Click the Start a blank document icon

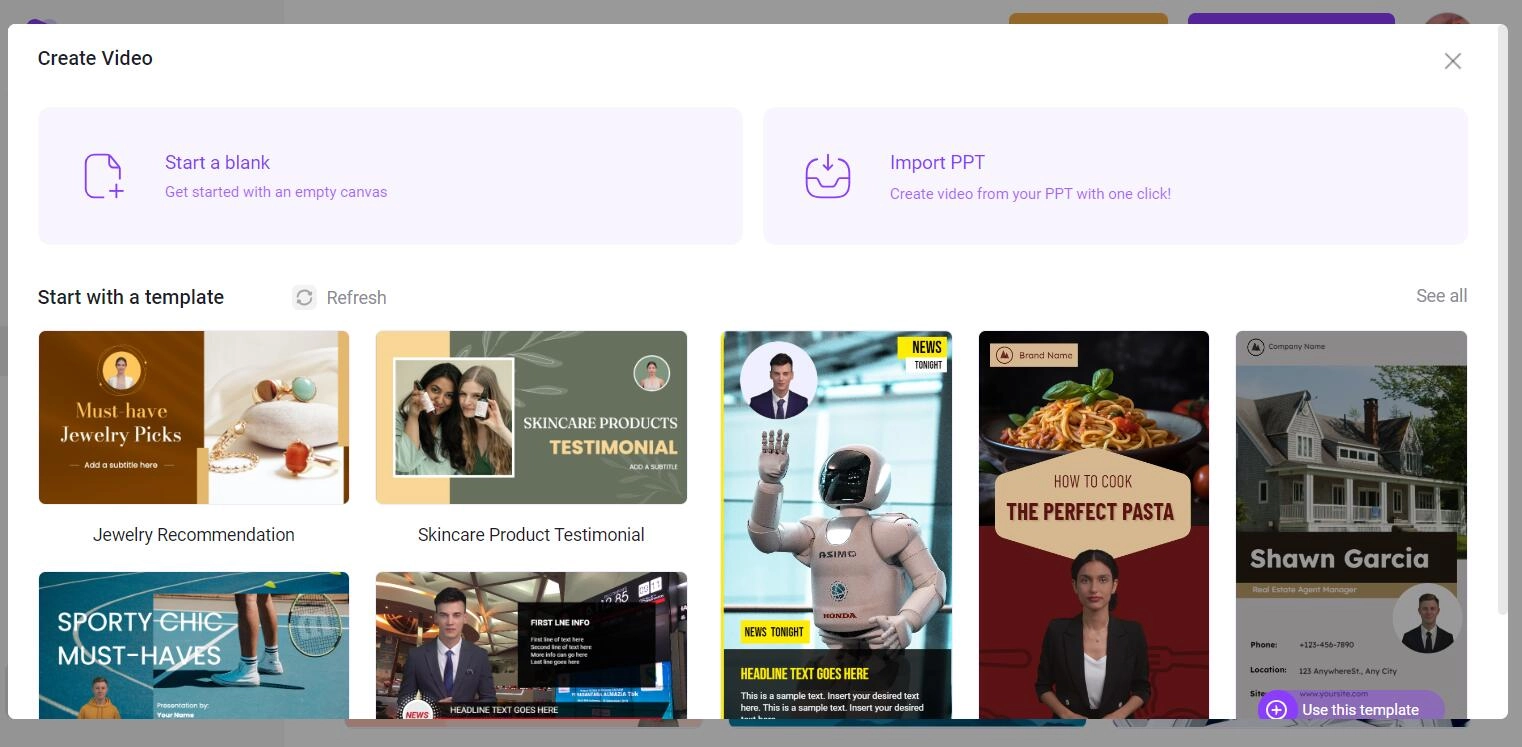click(x=104, y=176)
